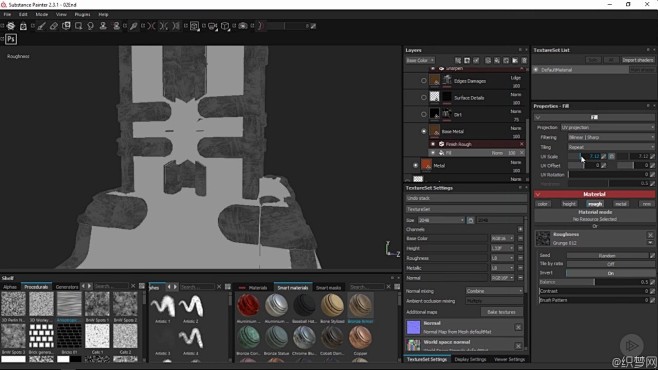Click the shopping bag Substance Share icon
This screenshot has width=658, height=370.
click(23, 26)
